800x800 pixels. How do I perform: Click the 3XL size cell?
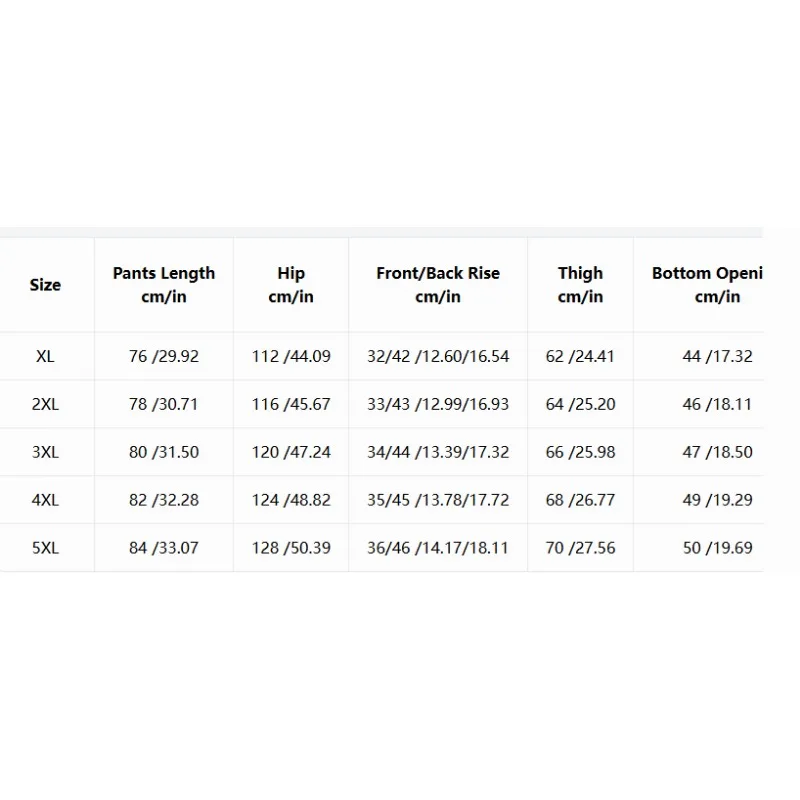pos(45,452)
